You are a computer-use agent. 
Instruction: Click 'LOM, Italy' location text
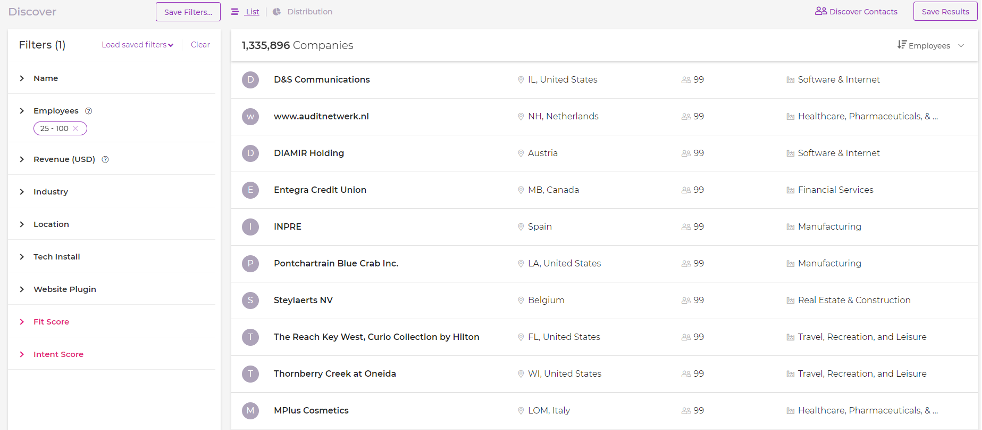click(x=549, y=411)
